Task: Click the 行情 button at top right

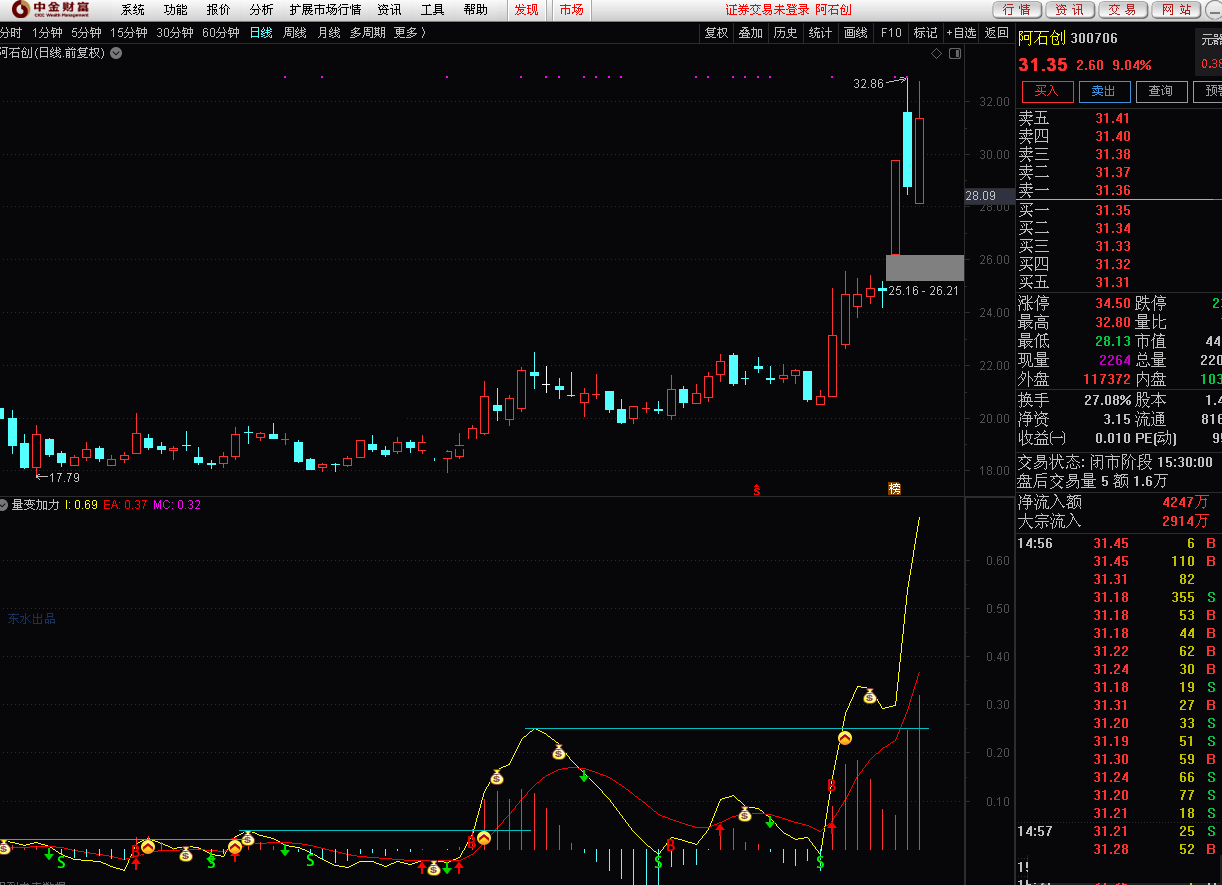Action: click(1016, 10)
